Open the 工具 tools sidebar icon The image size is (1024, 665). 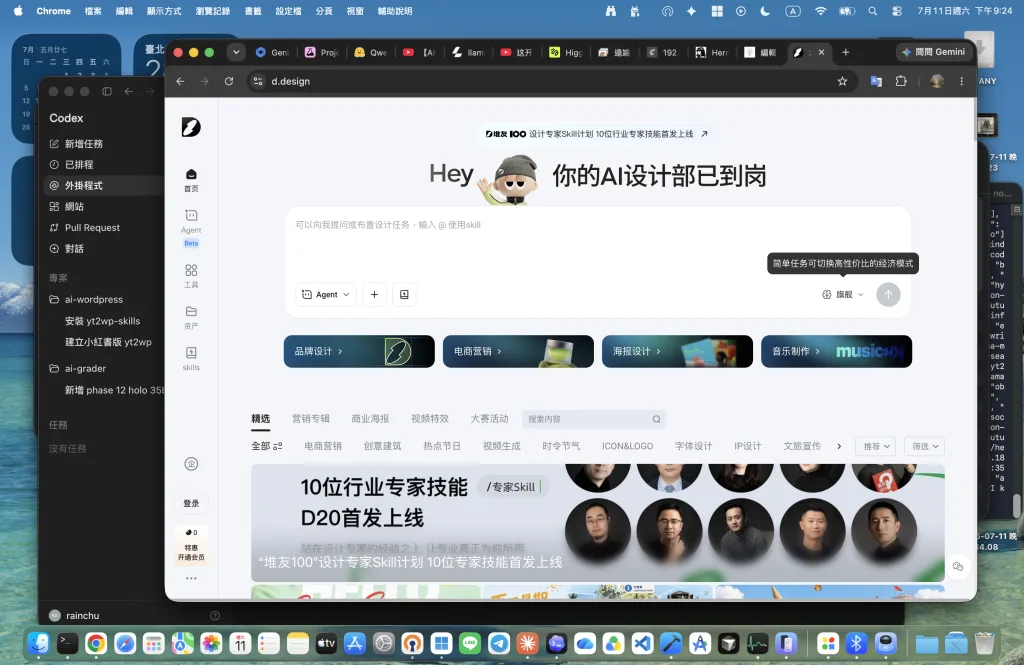[x=191, y=275]
